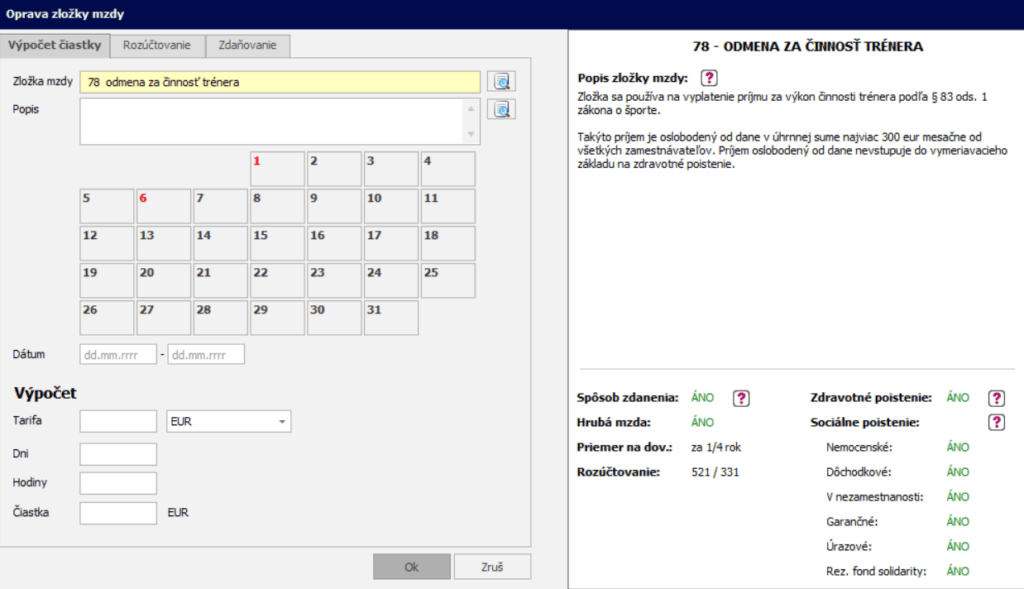Pick day 15 in the calendar grid

tap(277, 243)
